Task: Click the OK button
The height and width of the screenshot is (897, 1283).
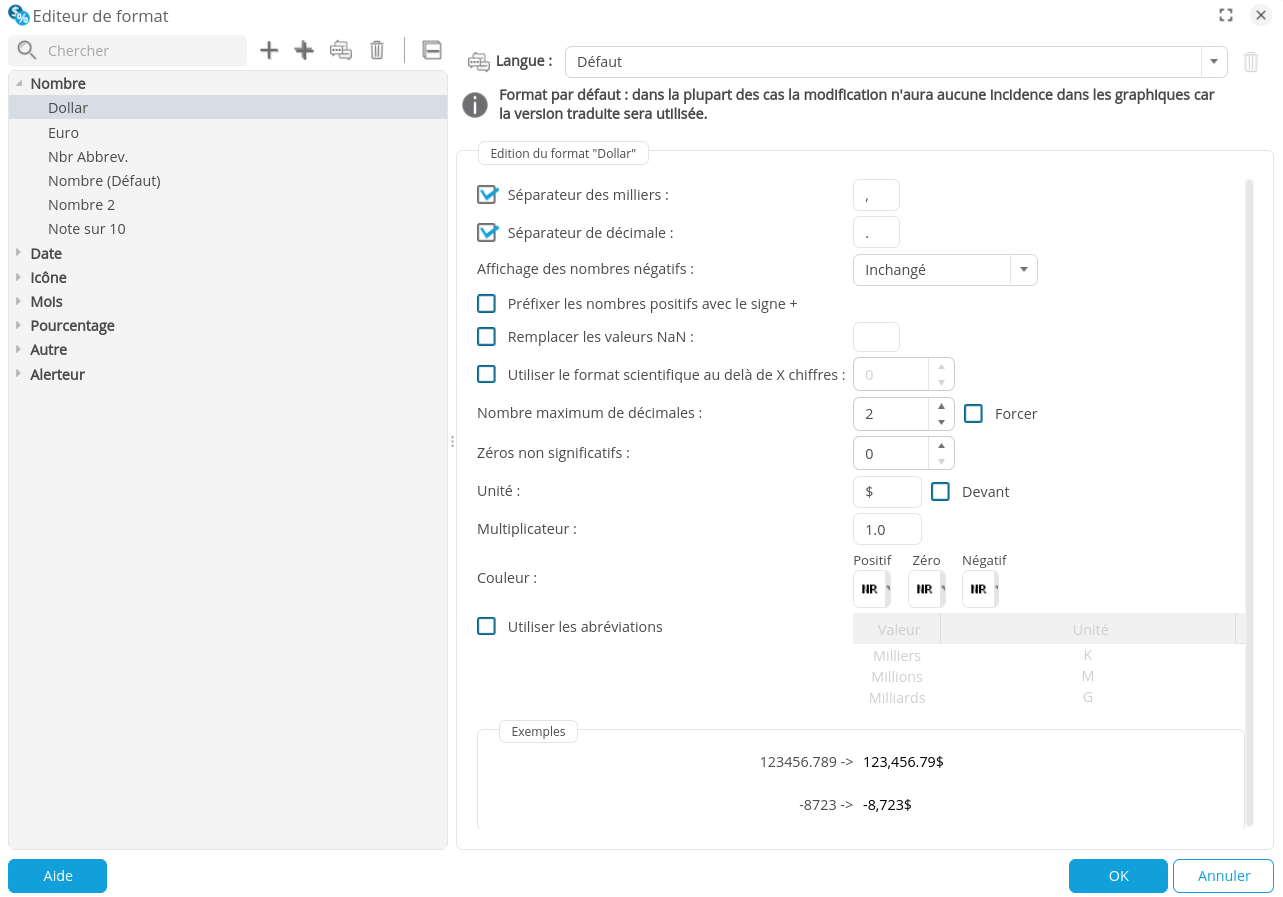Action: click(1118, 875)
